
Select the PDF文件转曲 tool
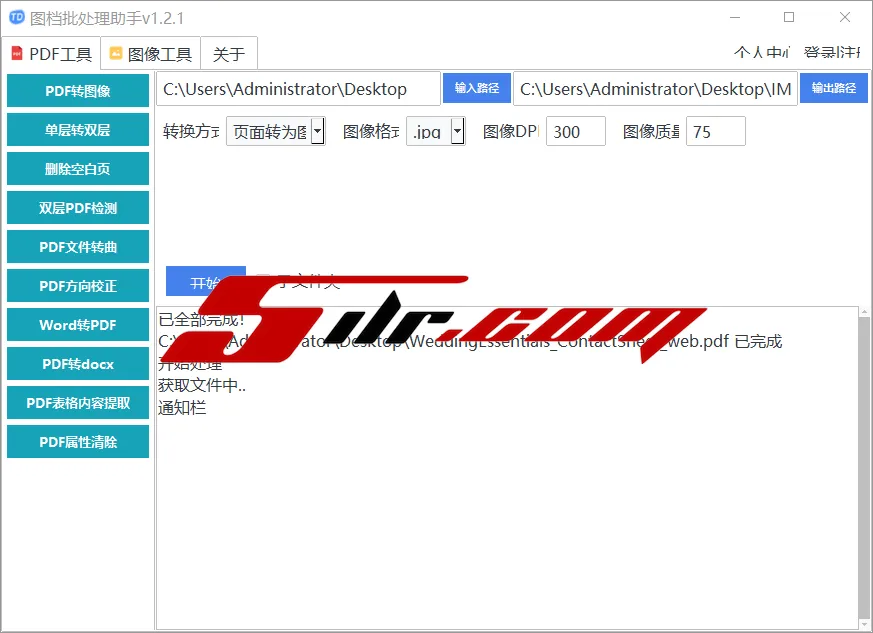point(78,247)
